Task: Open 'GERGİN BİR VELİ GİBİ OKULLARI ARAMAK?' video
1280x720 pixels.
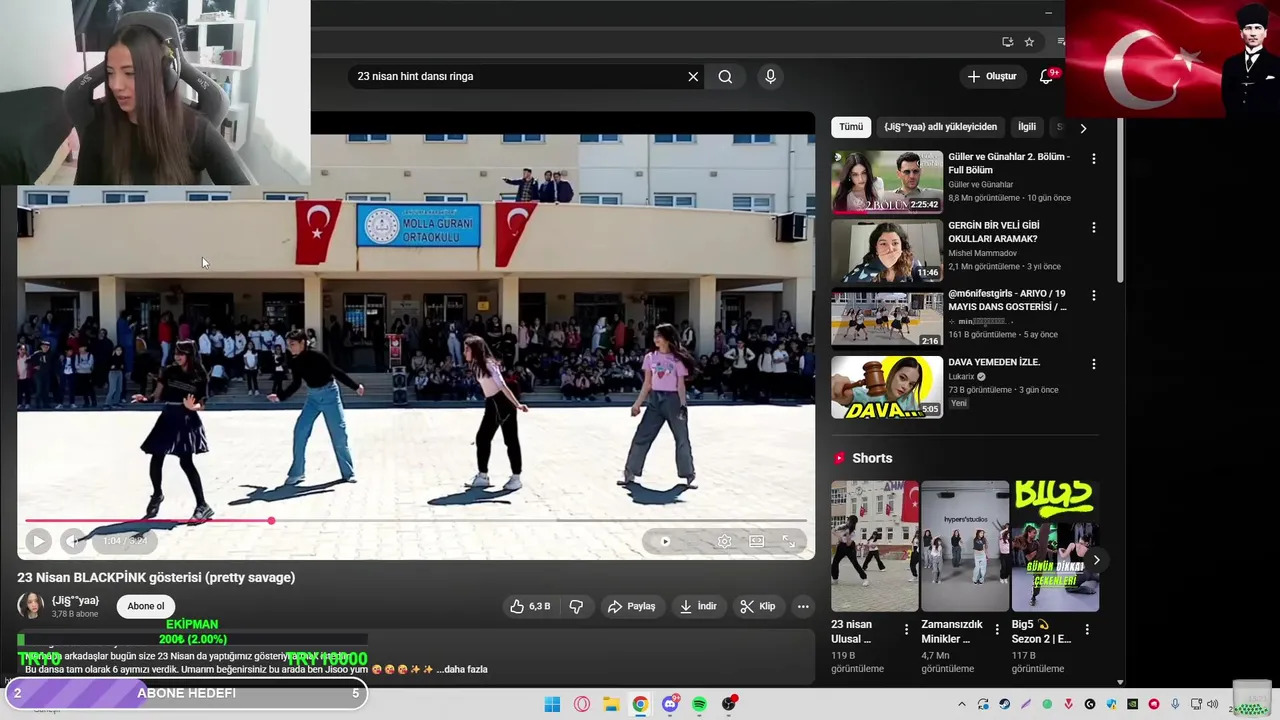Action: point(887,251)
